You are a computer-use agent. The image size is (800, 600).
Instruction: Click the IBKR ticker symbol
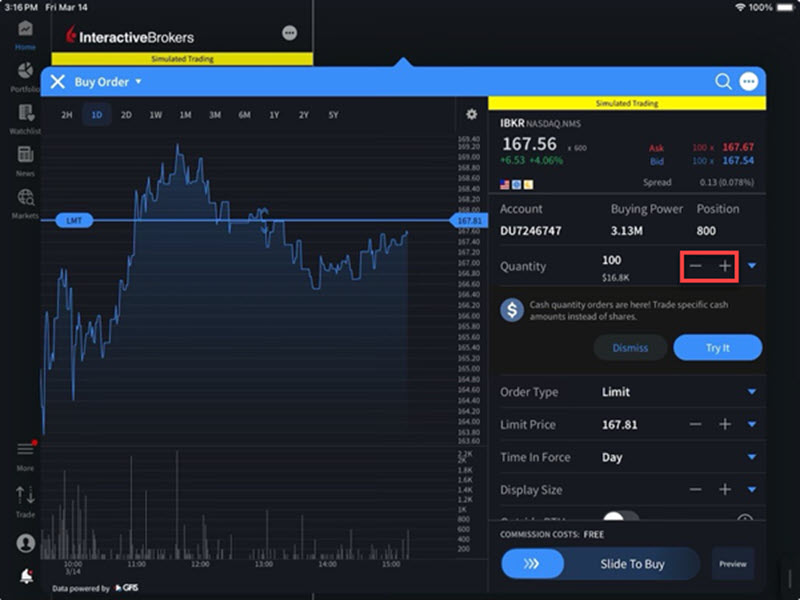(512, 123)
